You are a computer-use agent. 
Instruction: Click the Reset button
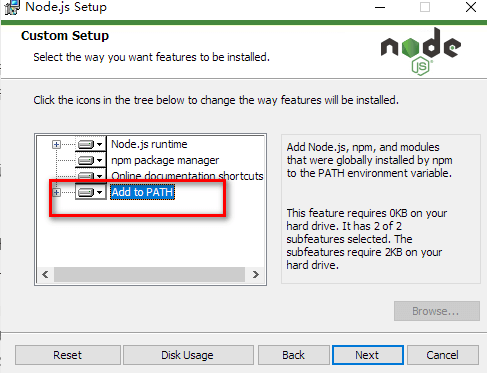tap(68, 355)
